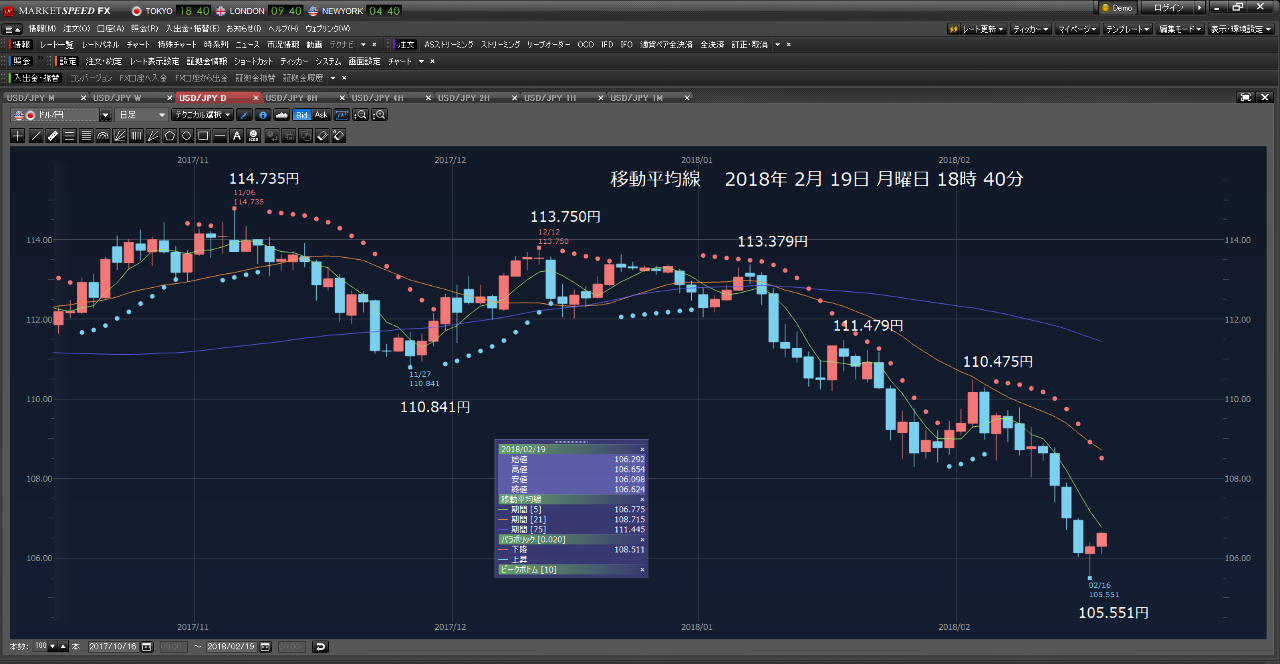1280x664 pixels.
Task: Toggle the candlestick chart style icon
Action: click(283, 115)
